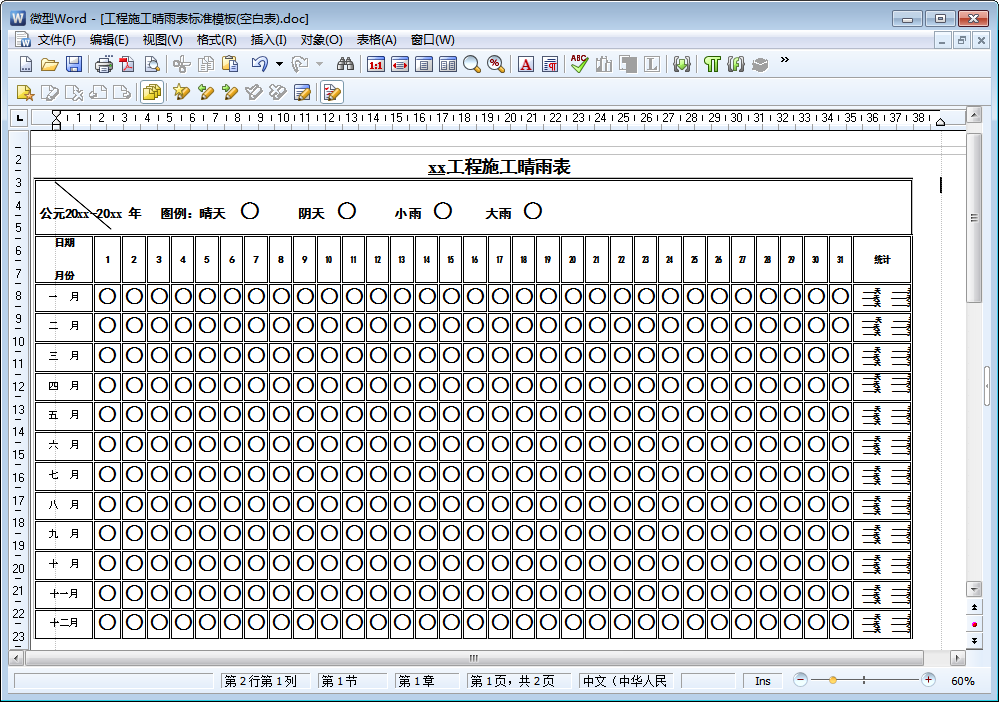The image size is (999, 702).
Task: Click the window with pencil icon
Action: pos(302,93)
